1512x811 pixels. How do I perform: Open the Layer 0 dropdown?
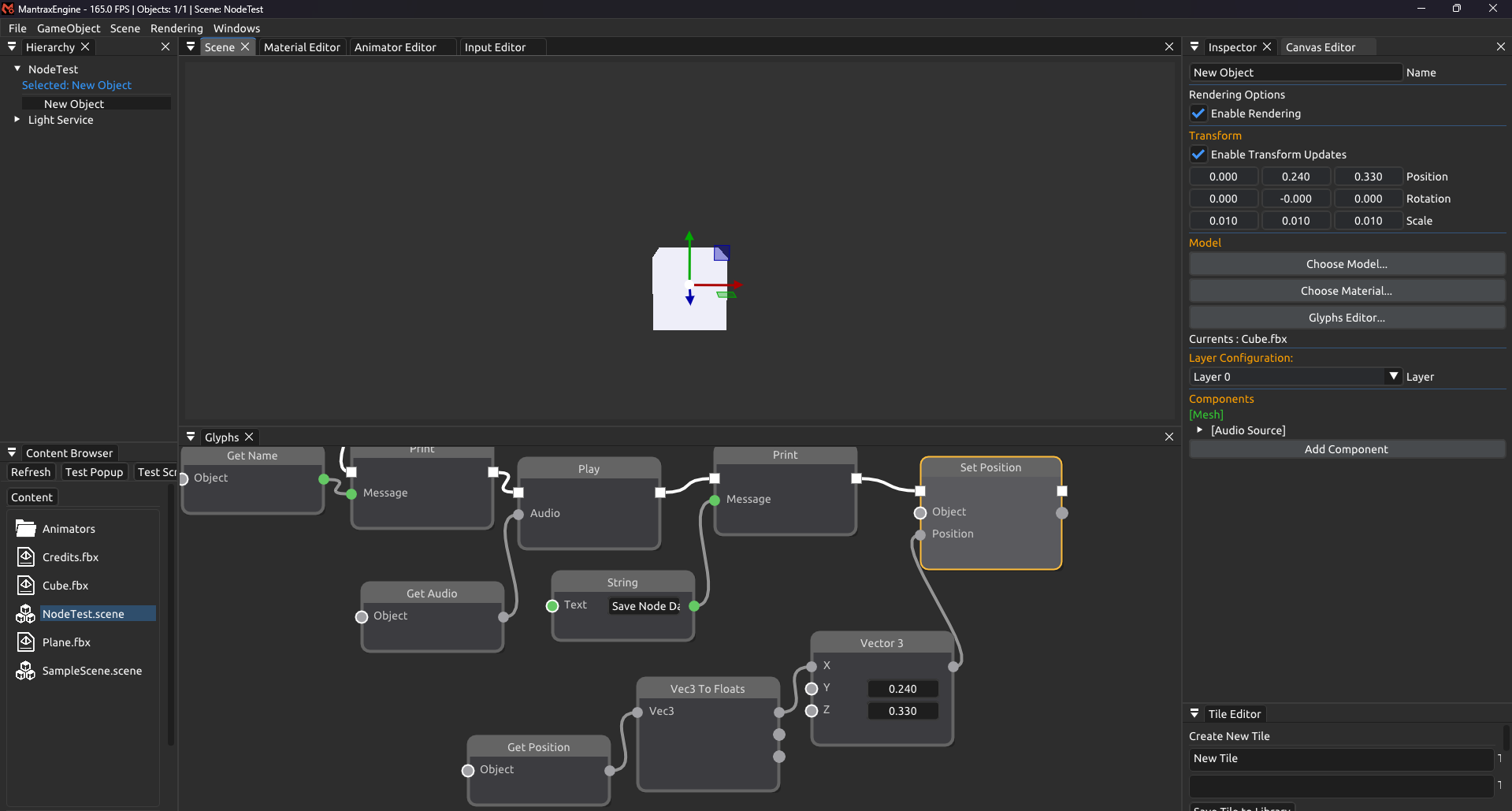[1295, 377]
